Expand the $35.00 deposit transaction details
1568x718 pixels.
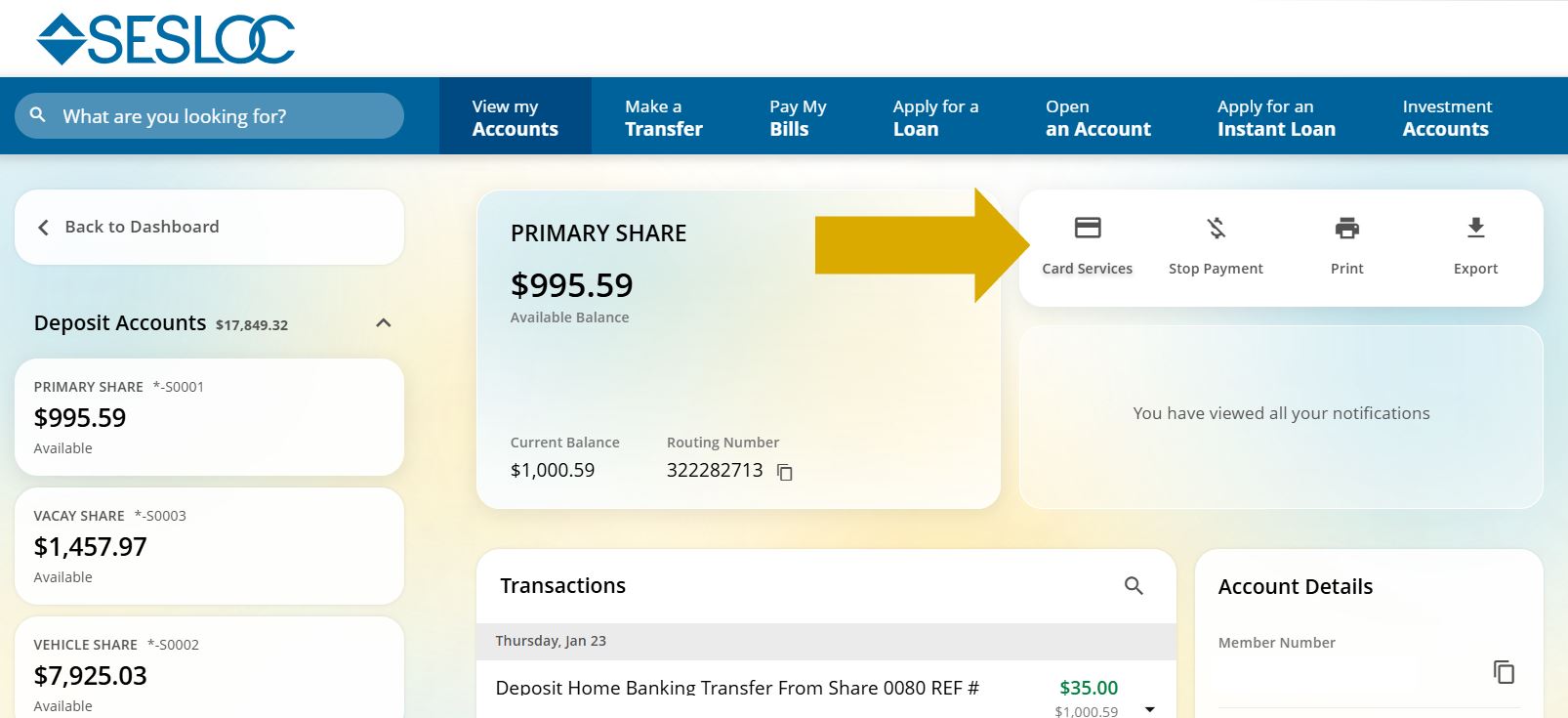1148,708
